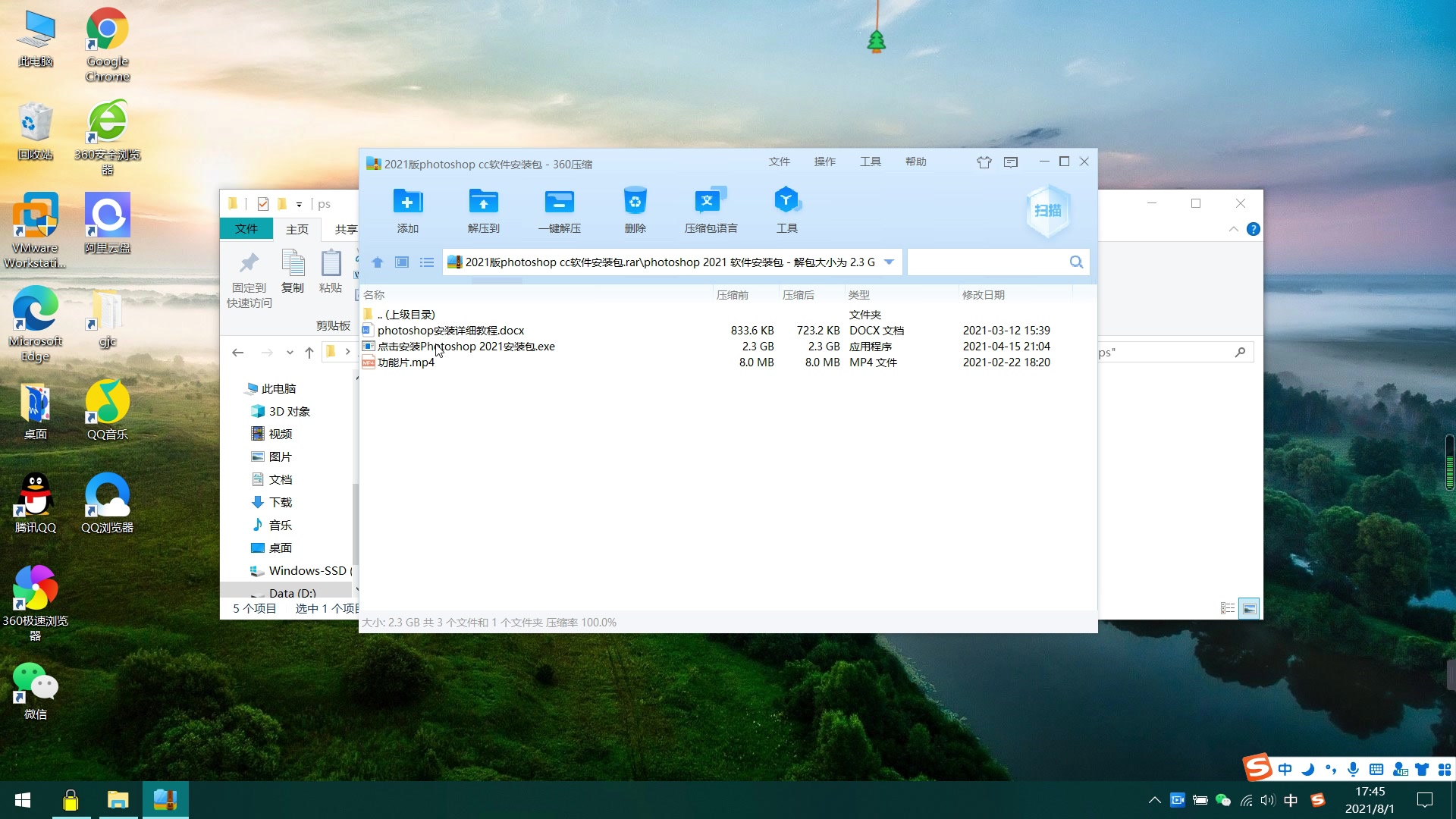Click the up-directory arrow in 360压缩

coord(377,262)
